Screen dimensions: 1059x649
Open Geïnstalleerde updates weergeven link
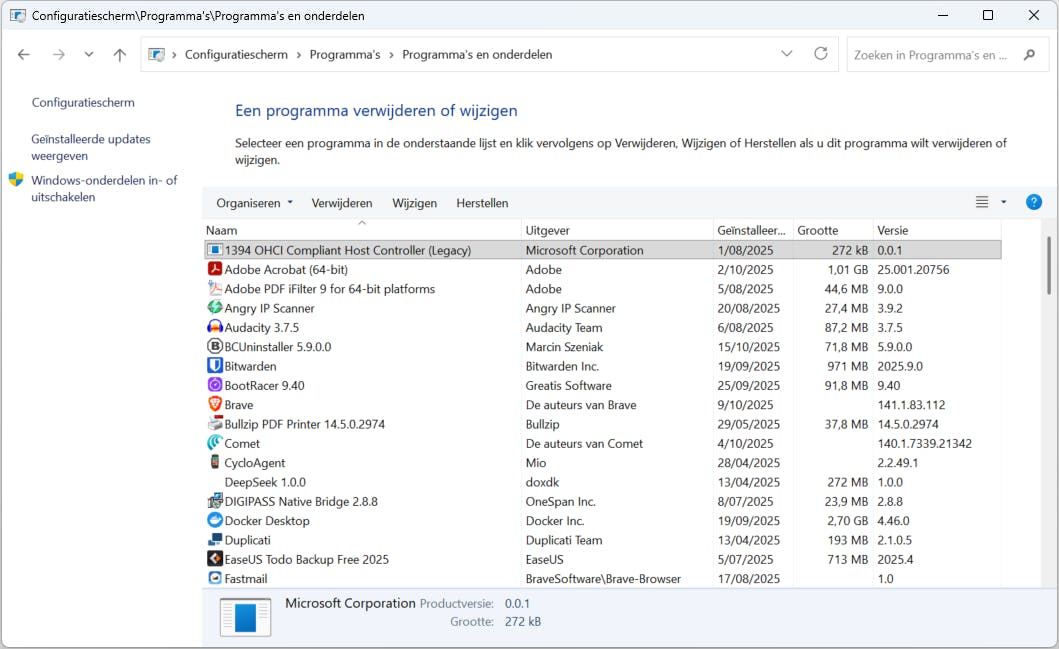pyautogui.click(x=91, y=147)
